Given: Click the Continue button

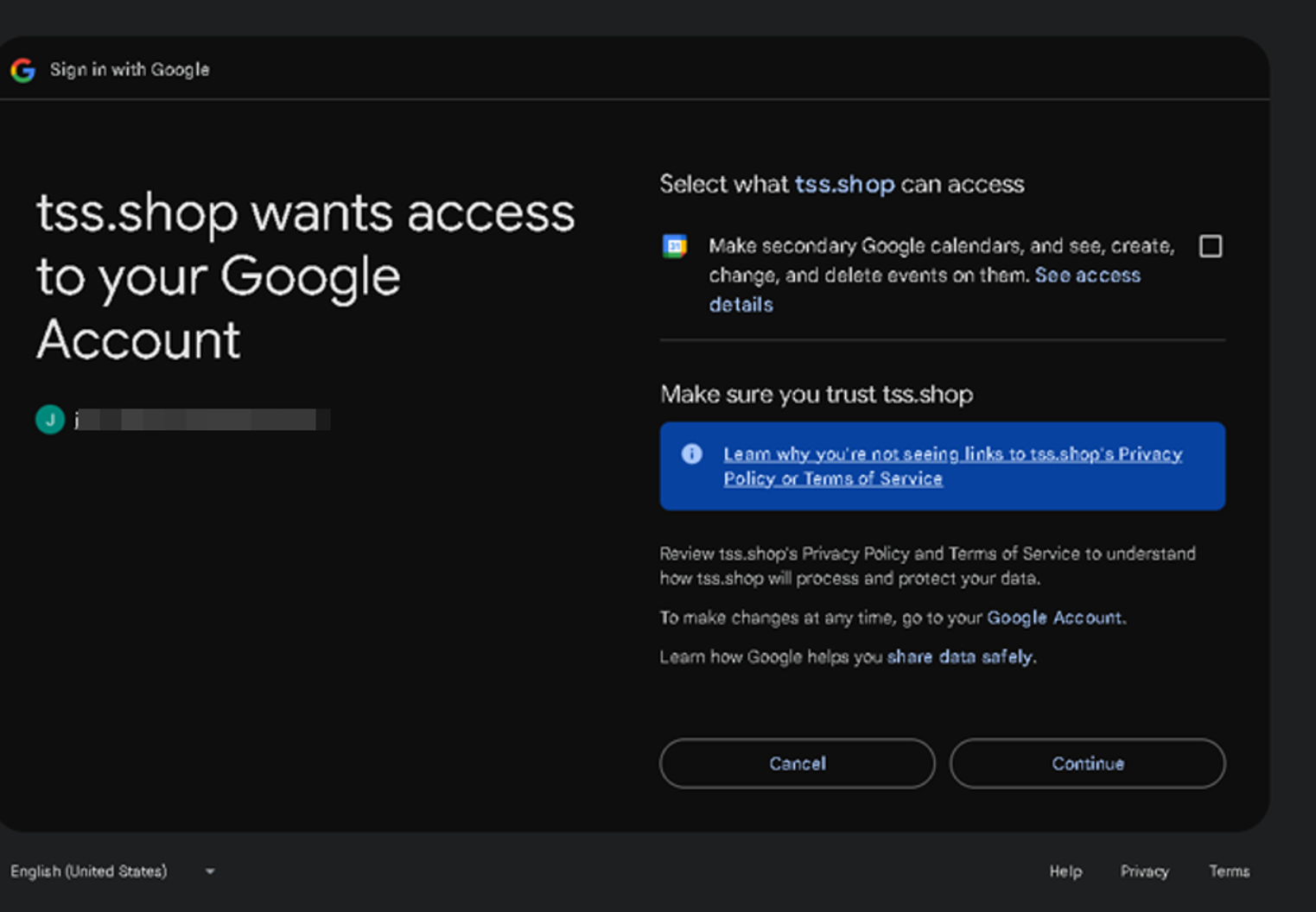Looking at the screenshot, I should 1087,763.
